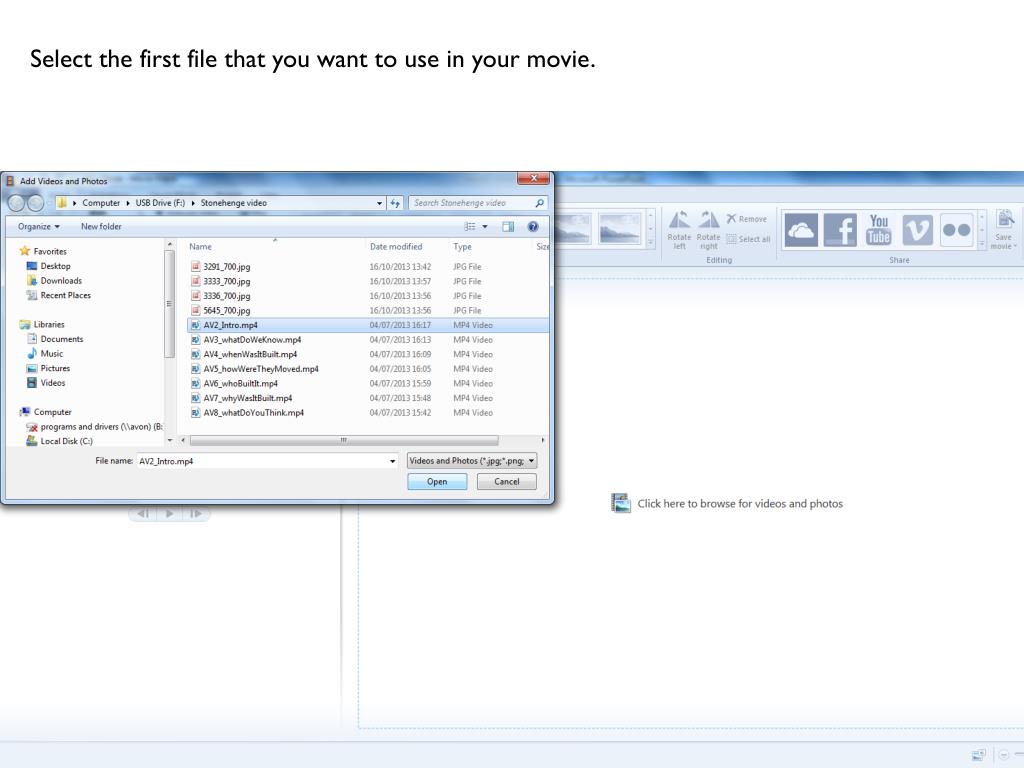The width and height of the screenshot is (1024, 768).
Task: Click the dialog help icon
Action: 533,227
